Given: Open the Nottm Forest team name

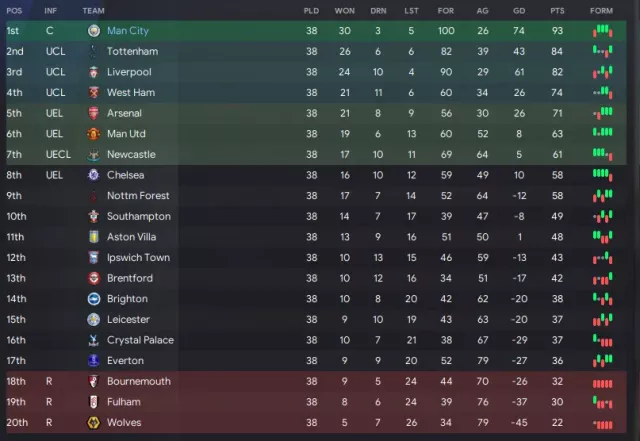Looking at the screenshot, I should click(138, 196).
